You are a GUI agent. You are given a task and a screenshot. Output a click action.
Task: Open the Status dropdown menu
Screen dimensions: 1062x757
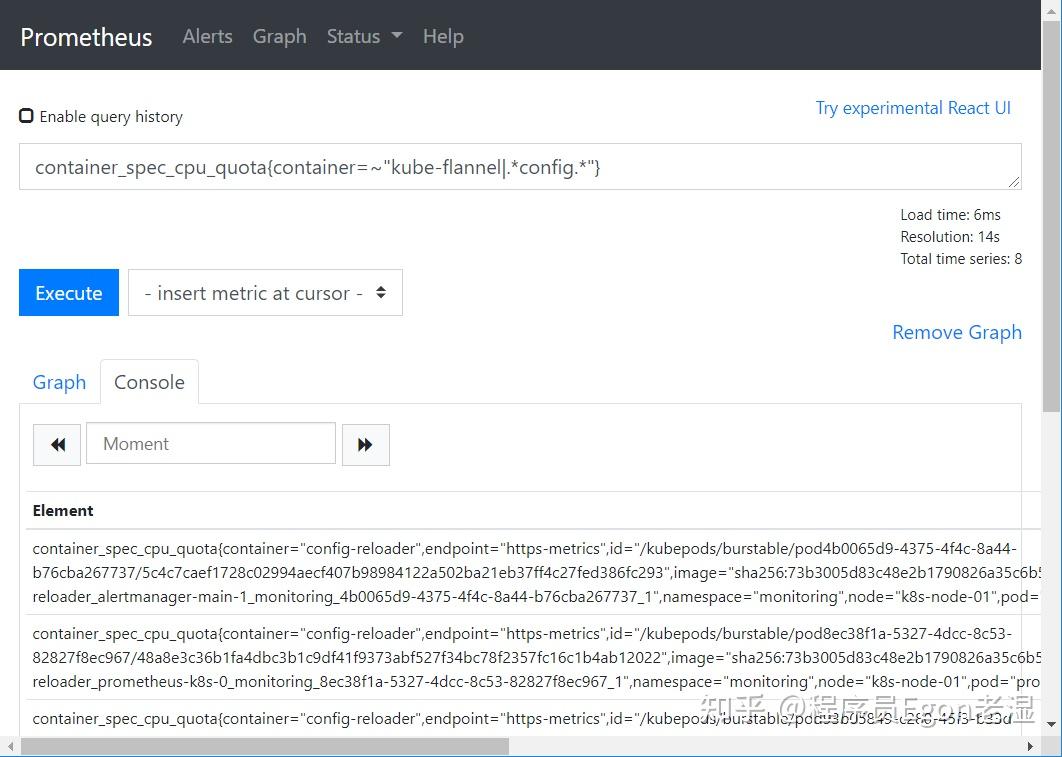click(x=364, y=36)
